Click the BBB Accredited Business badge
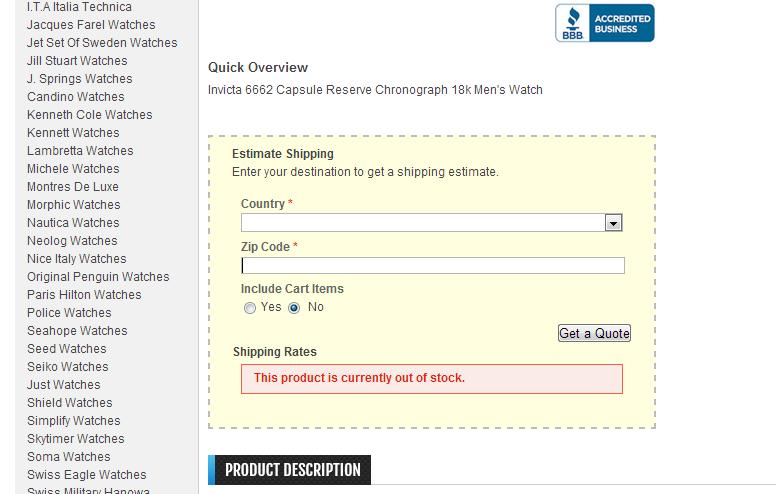Viewport: 776px width, 494px height. (604, 23)
